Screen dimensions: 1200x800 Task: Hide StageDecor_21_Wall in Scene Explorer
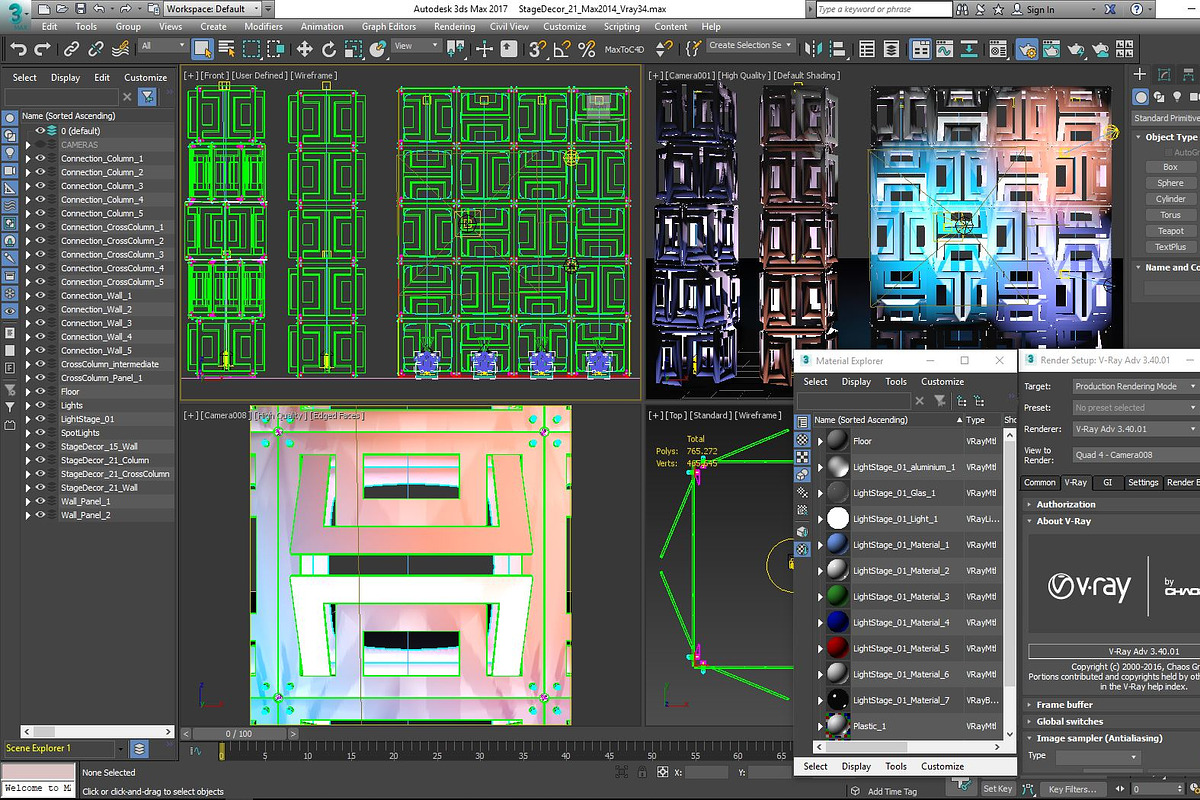pos(41,487)
